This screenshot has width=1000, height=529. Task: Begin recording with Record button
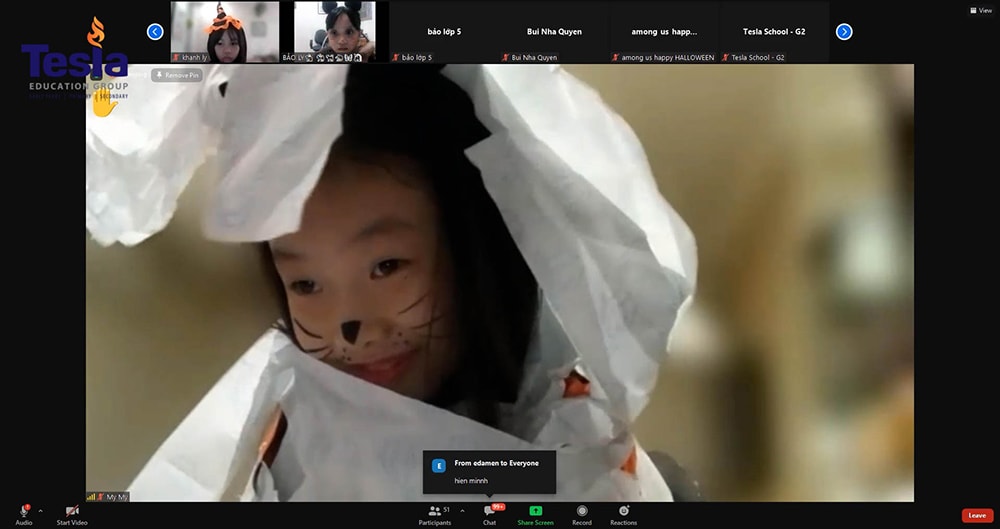[582, 515]
